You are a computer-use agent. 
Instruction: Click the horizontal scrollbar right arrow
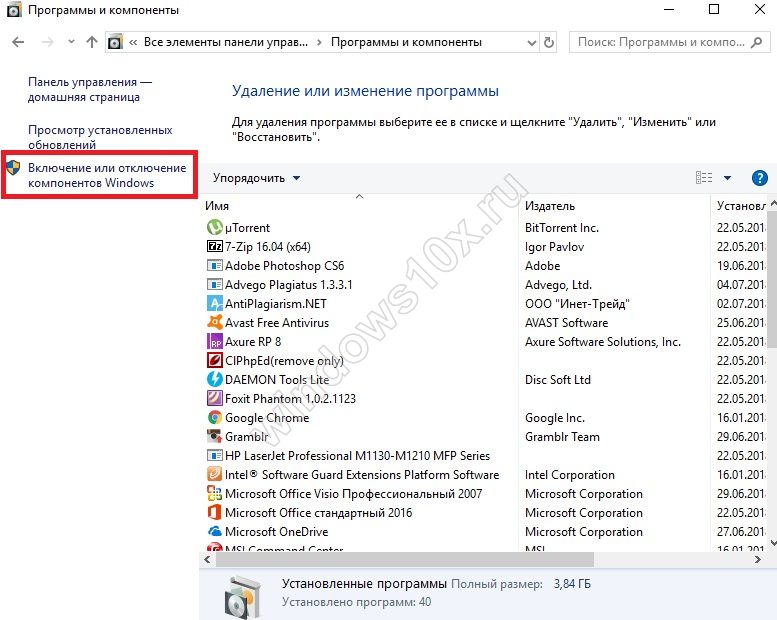[757, 560]
